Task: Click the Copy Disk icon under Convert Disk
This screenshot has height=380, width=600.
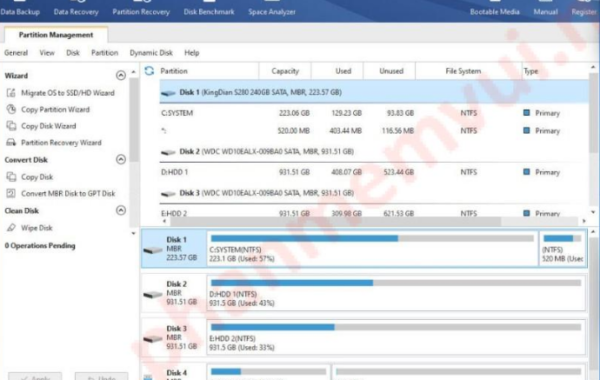Action: point(11,176)
